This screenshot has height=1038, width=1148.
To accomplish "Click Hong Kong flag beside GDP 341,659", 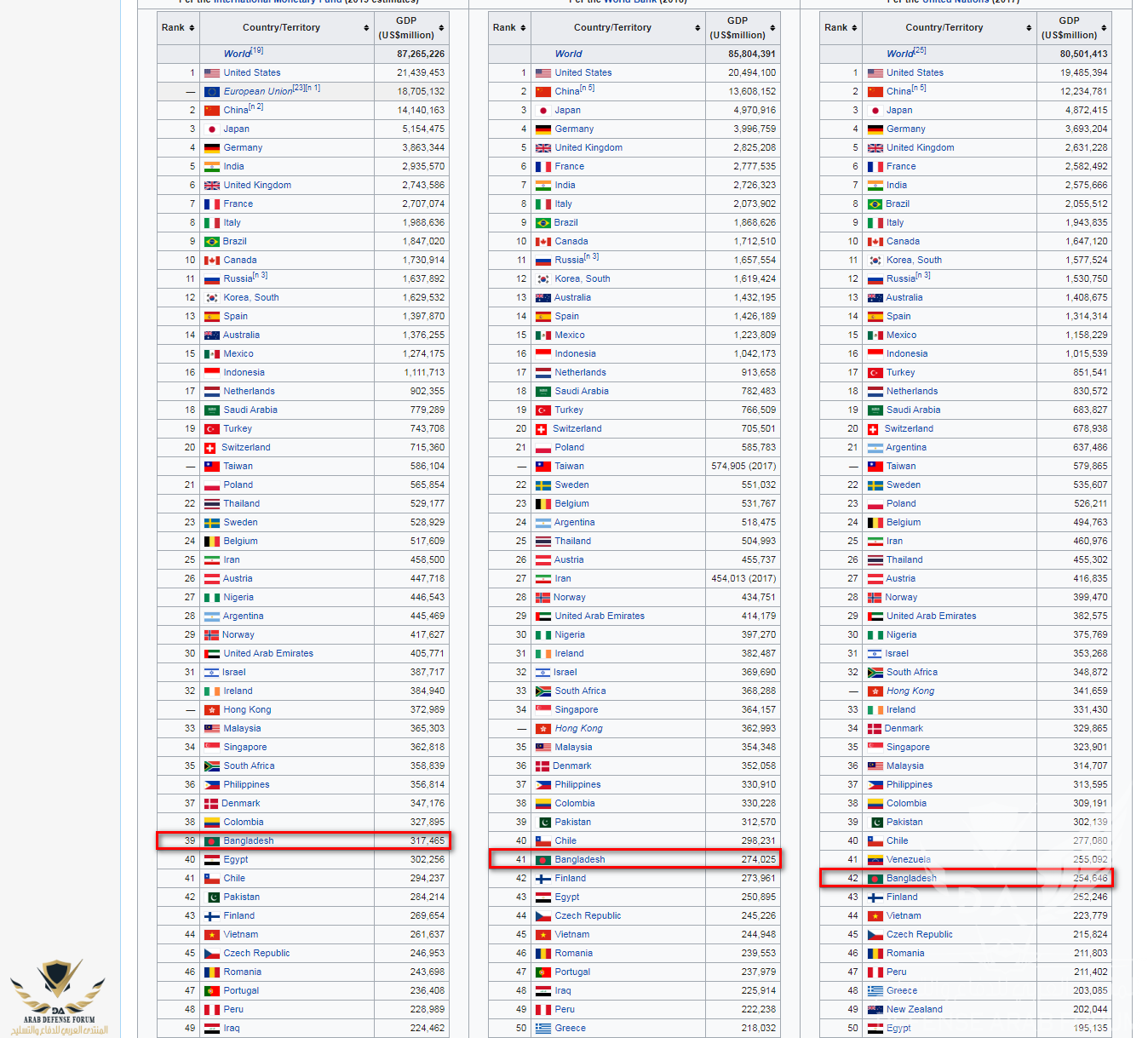I will click(x=875, y=691).
